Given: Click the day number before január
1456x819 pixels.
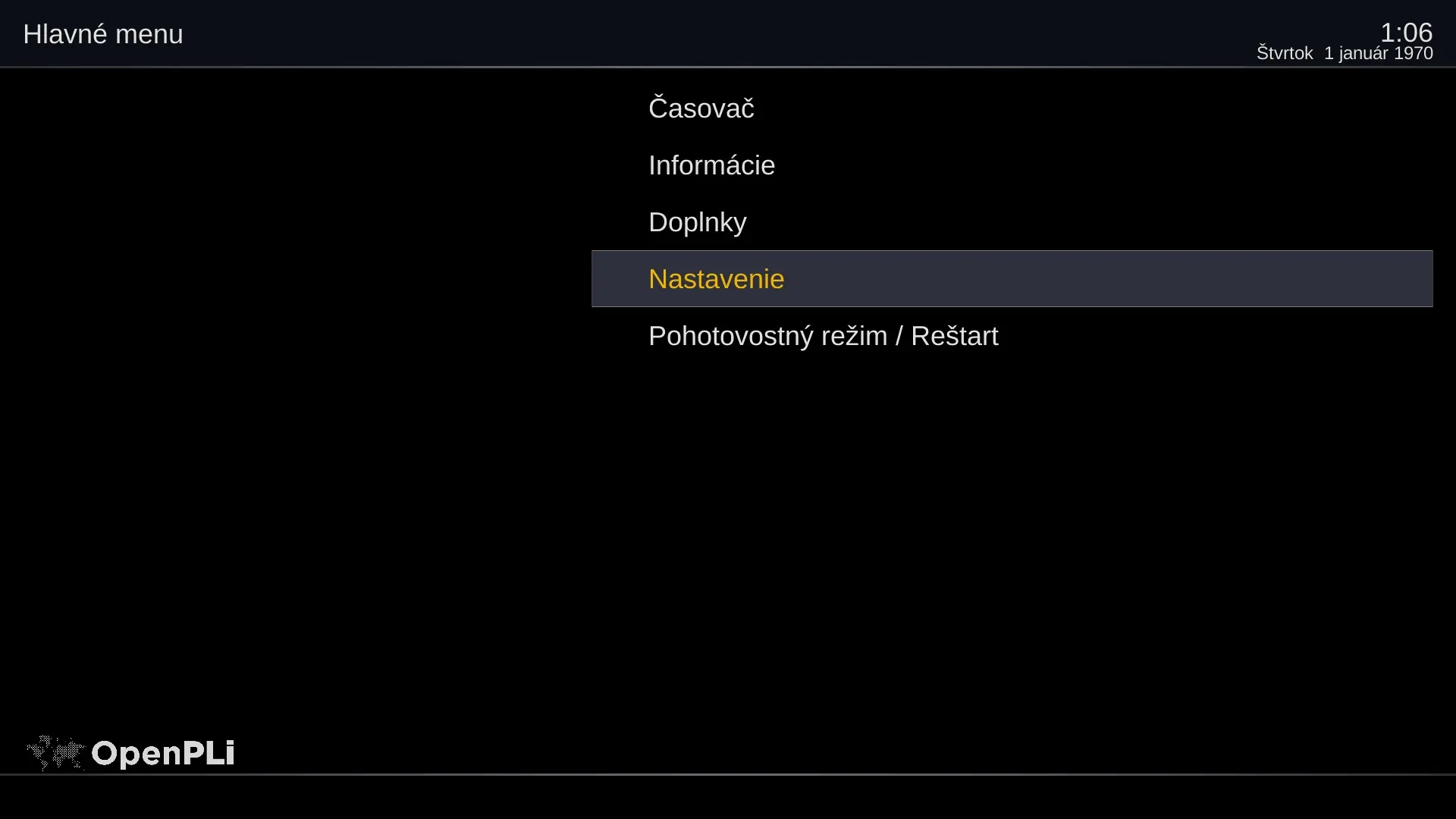Looking at the screenshot, I should click(x=1329, y=53).
